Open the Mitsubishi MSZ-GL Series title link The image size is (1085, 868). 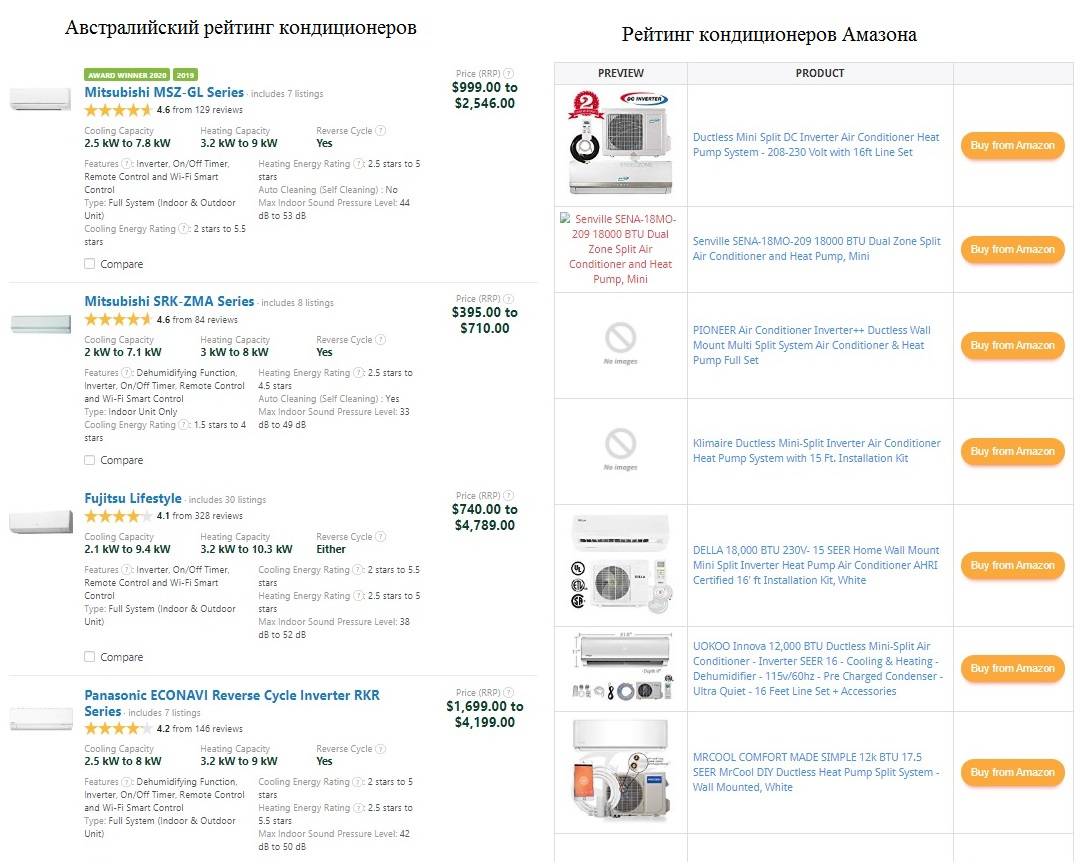point(164,92)
